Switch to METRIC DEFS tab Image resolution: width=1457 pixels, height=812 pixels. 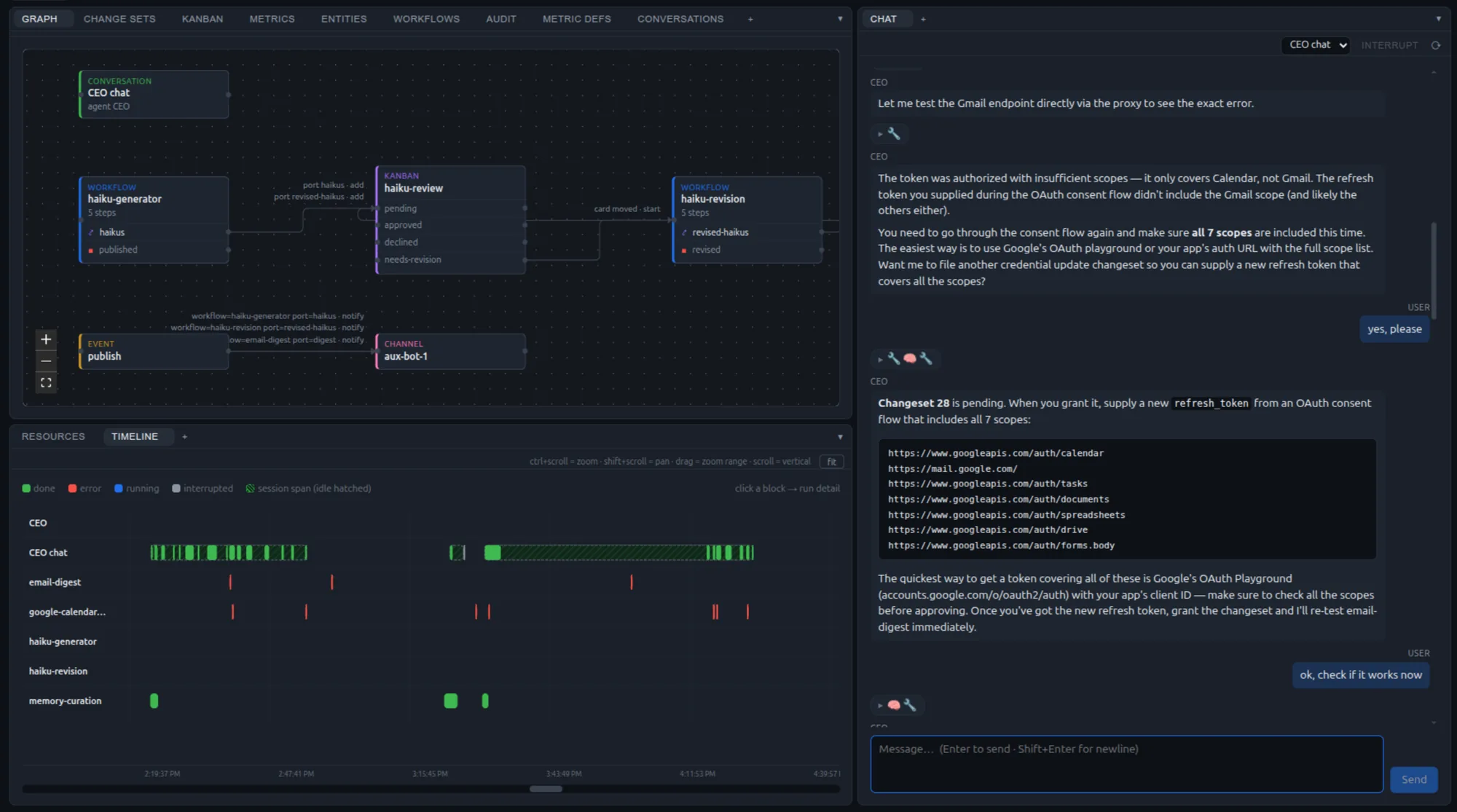tap(577, 19)
